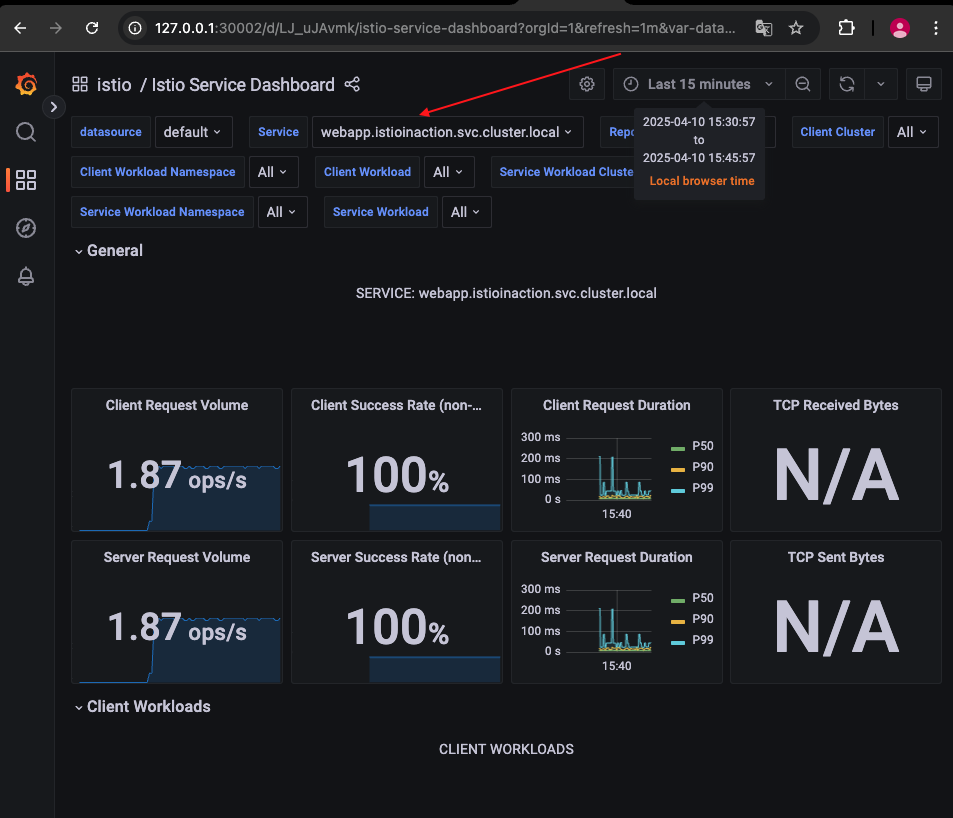
Task: Open the Client Cluster All dropdown
Action: coord(912,132)
